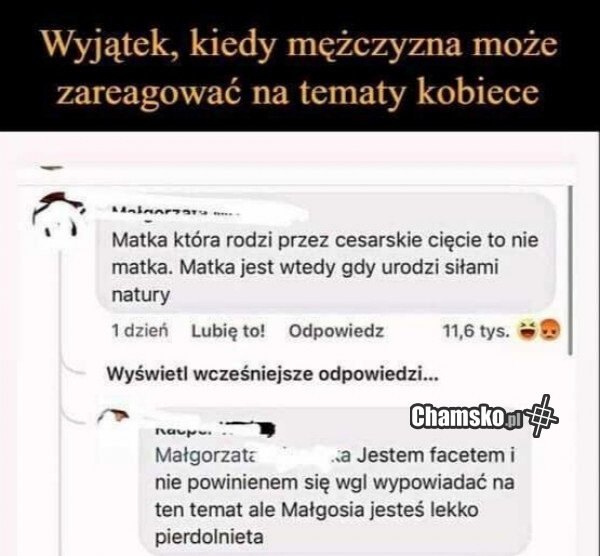Image resolution: width=600 pixels, height=556 pixels.
Task: Click the Chamsko.pl watermark logo
Action: (x=467, y=417)
